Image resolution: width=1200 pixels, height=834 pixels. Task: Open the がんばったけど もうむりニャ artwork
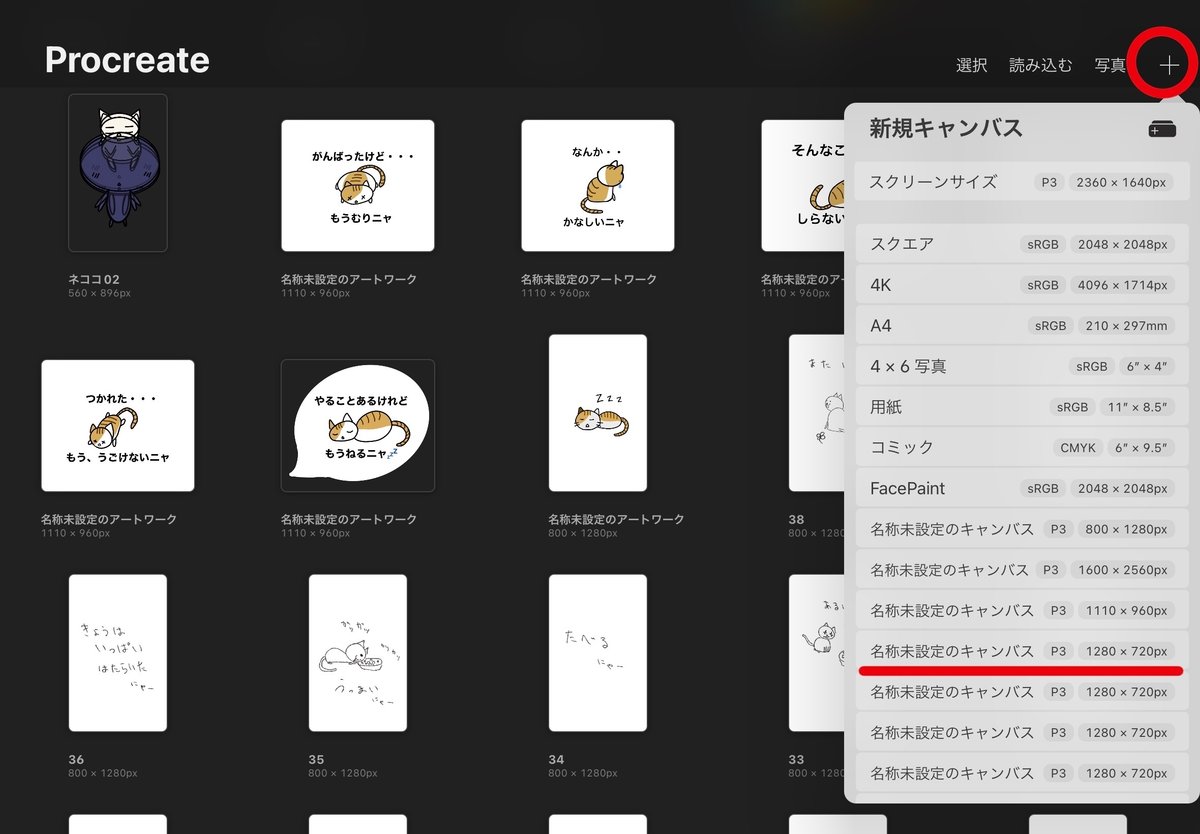click(358, 185)
